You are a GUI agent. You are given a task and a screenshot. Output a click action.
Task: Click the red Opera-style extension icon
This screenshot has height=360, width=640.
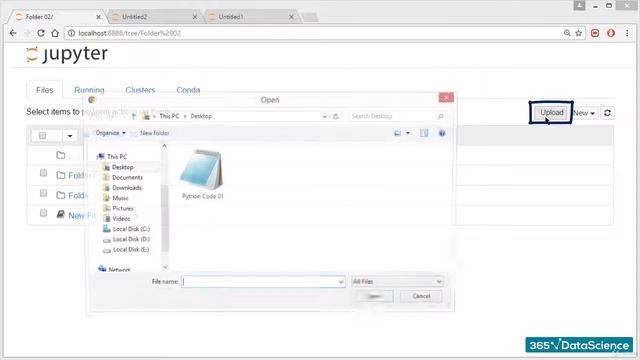611,33
